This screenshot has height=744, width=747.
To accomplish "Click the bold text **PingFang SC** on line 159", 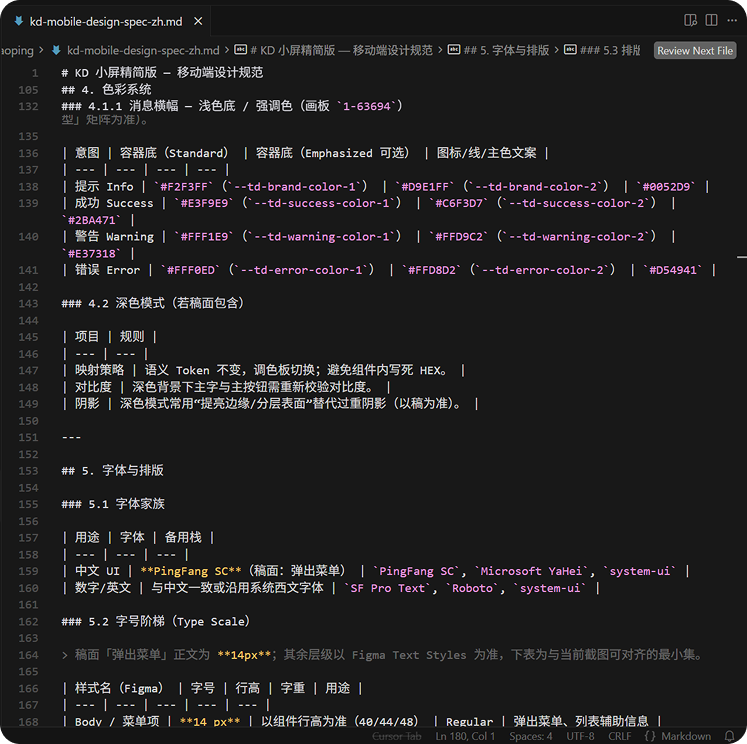I will click(x=191, y=571).
